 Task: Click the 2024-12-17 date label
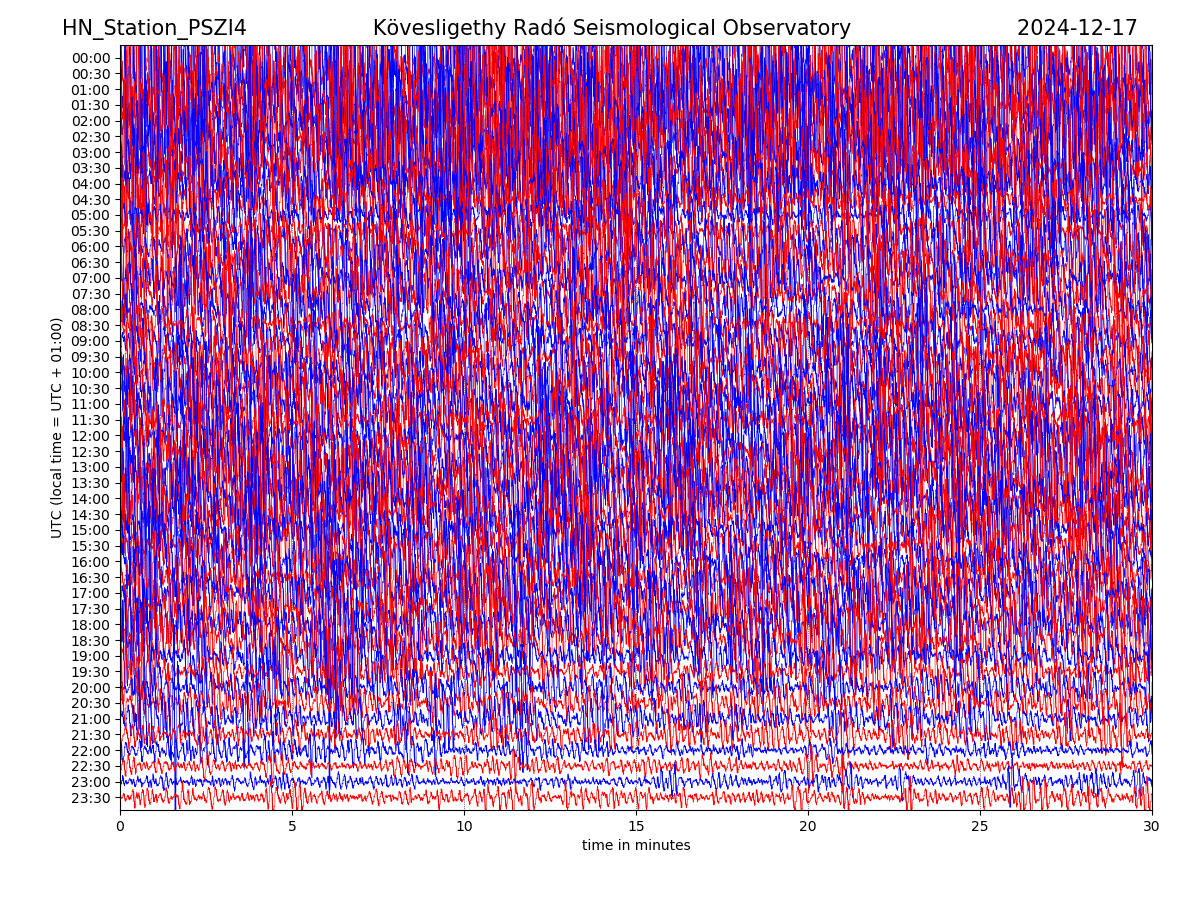[1076, 28]
